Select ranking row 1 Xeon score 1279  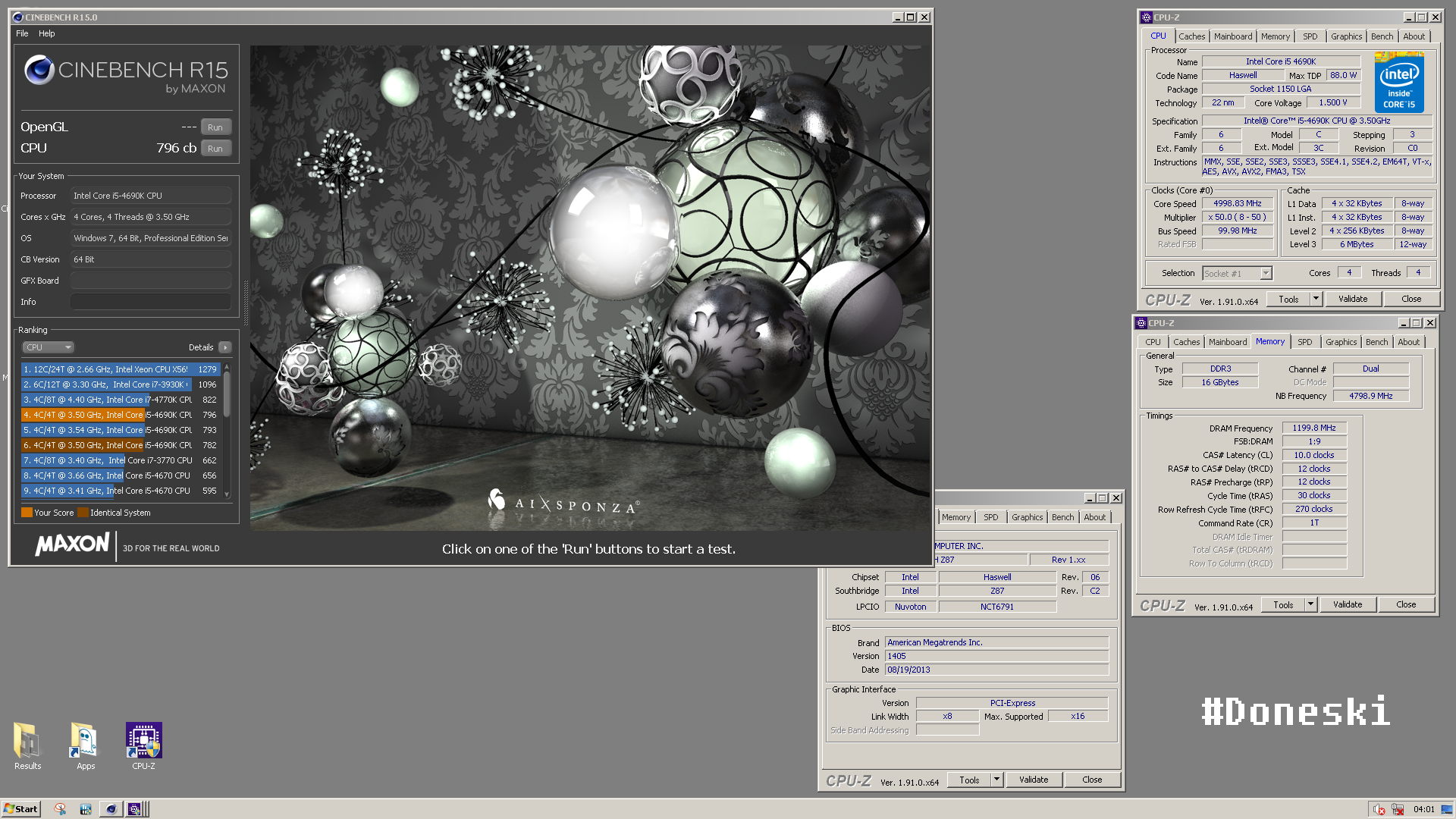[121, 369]
